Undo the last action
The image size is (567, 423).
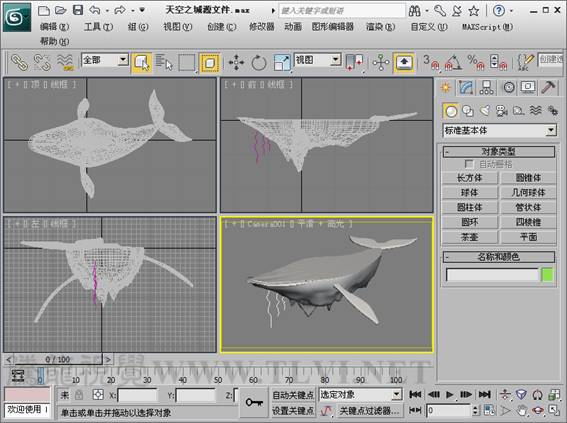point(95,10)
